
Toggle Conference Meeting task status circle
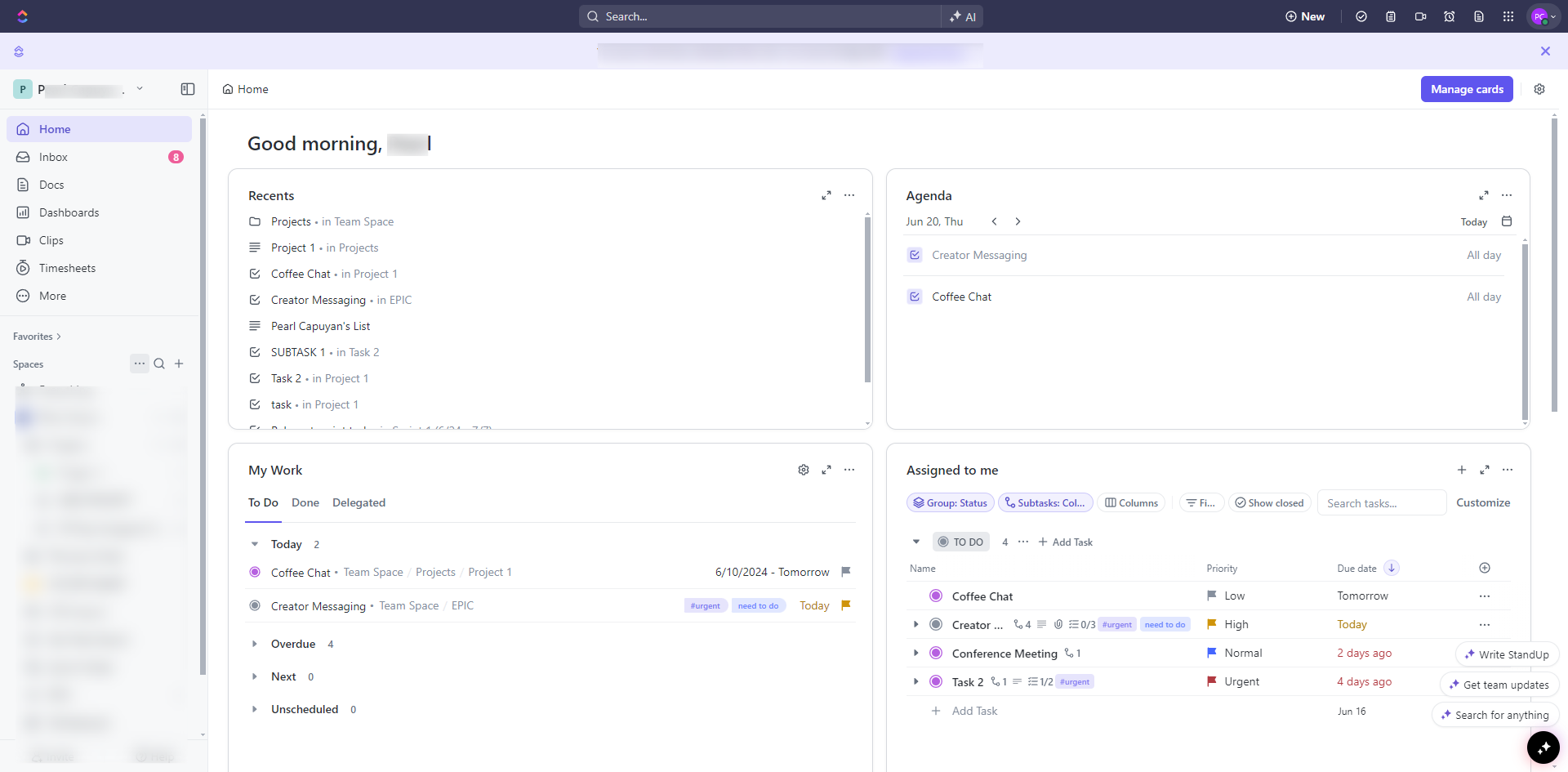point(936,653)
